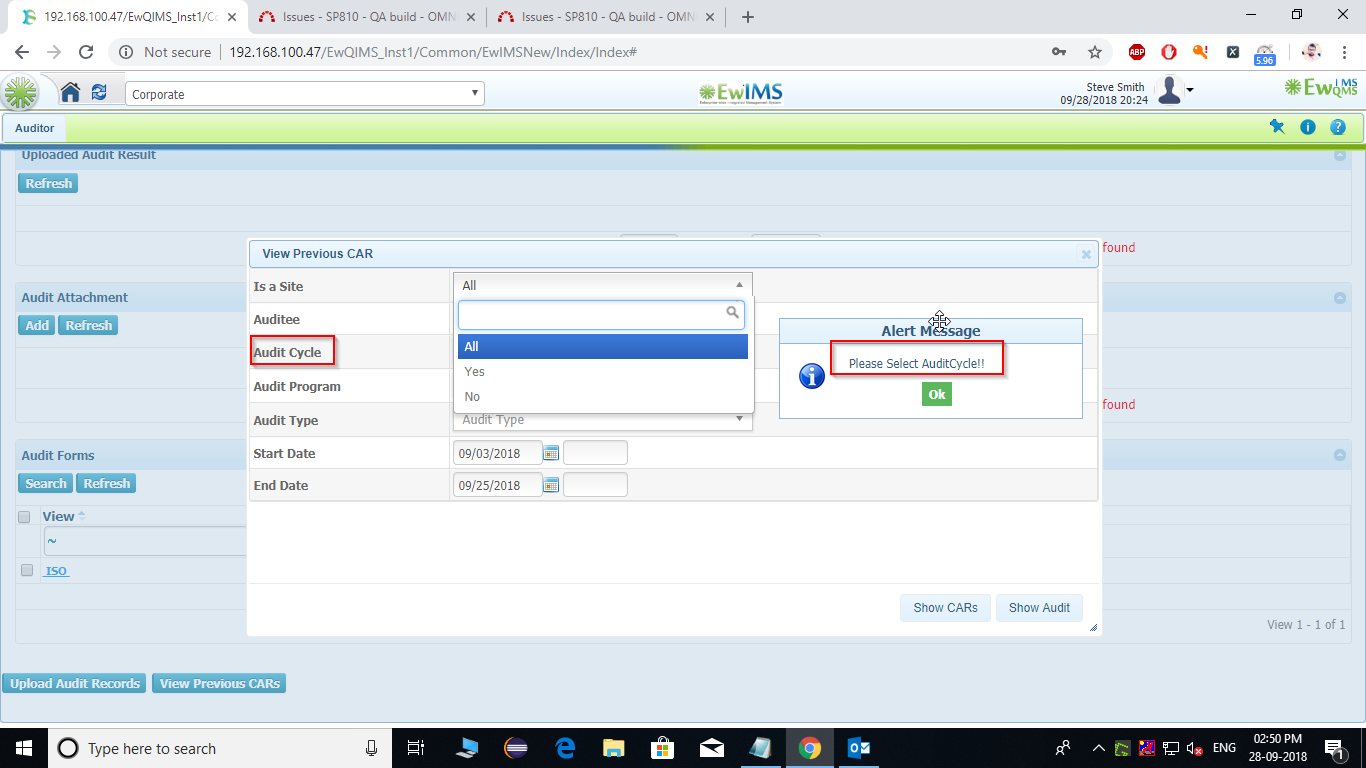The height and width of the screenshot is (768, 1366).
Task: Open Microsoft Edge from the taskbar
Action: [564, 748]
